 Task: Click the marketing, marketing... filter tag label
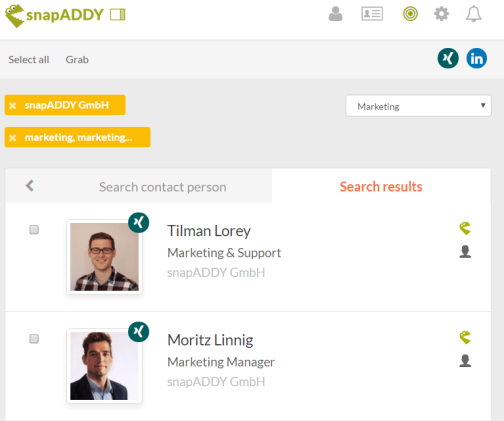[x=78, y=137]
